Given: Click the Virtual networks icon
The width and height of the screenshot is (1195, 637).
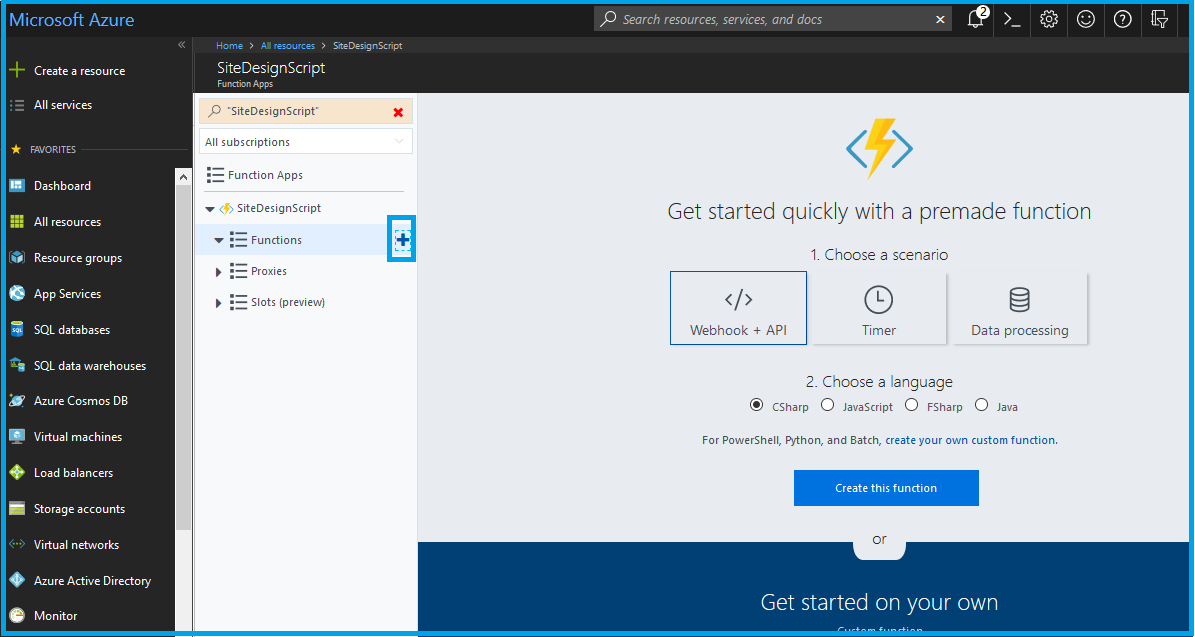Looking at the screenshot, I should tap(17, 545).
